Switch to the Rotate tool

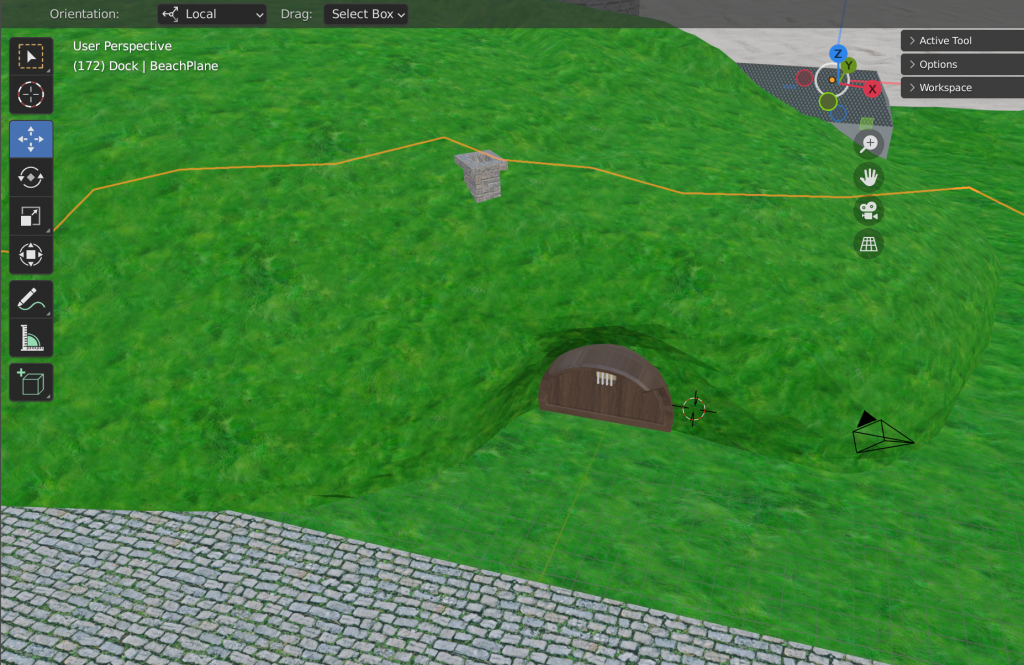pos(31,177)
